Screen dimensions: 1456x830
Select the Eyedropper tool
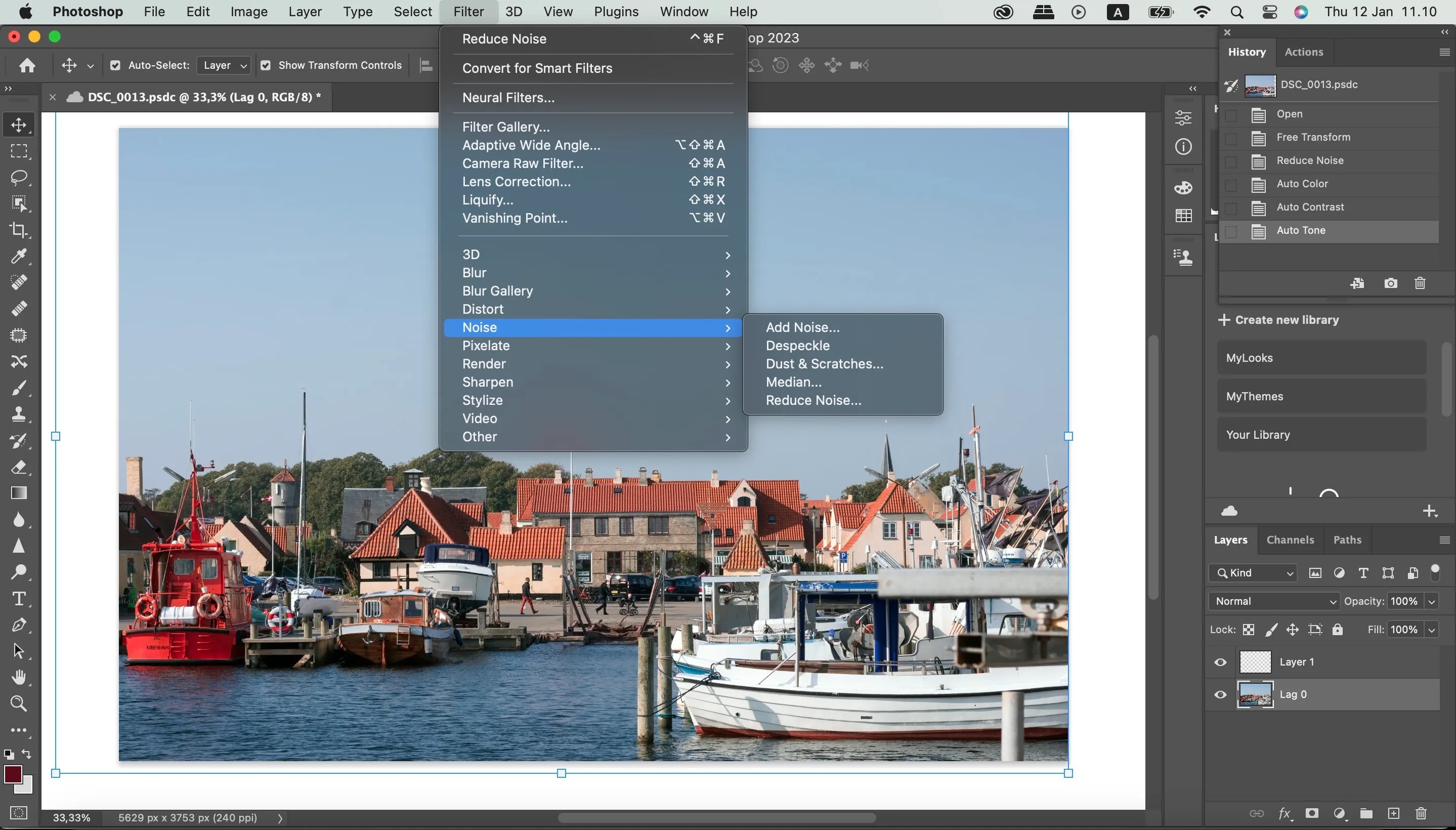(x=19, y=256)
